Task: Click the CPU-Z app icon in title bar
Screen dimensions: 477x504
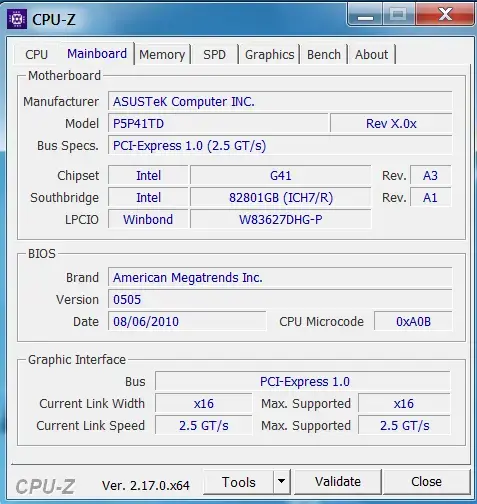Action: click(x=17, y=19)
